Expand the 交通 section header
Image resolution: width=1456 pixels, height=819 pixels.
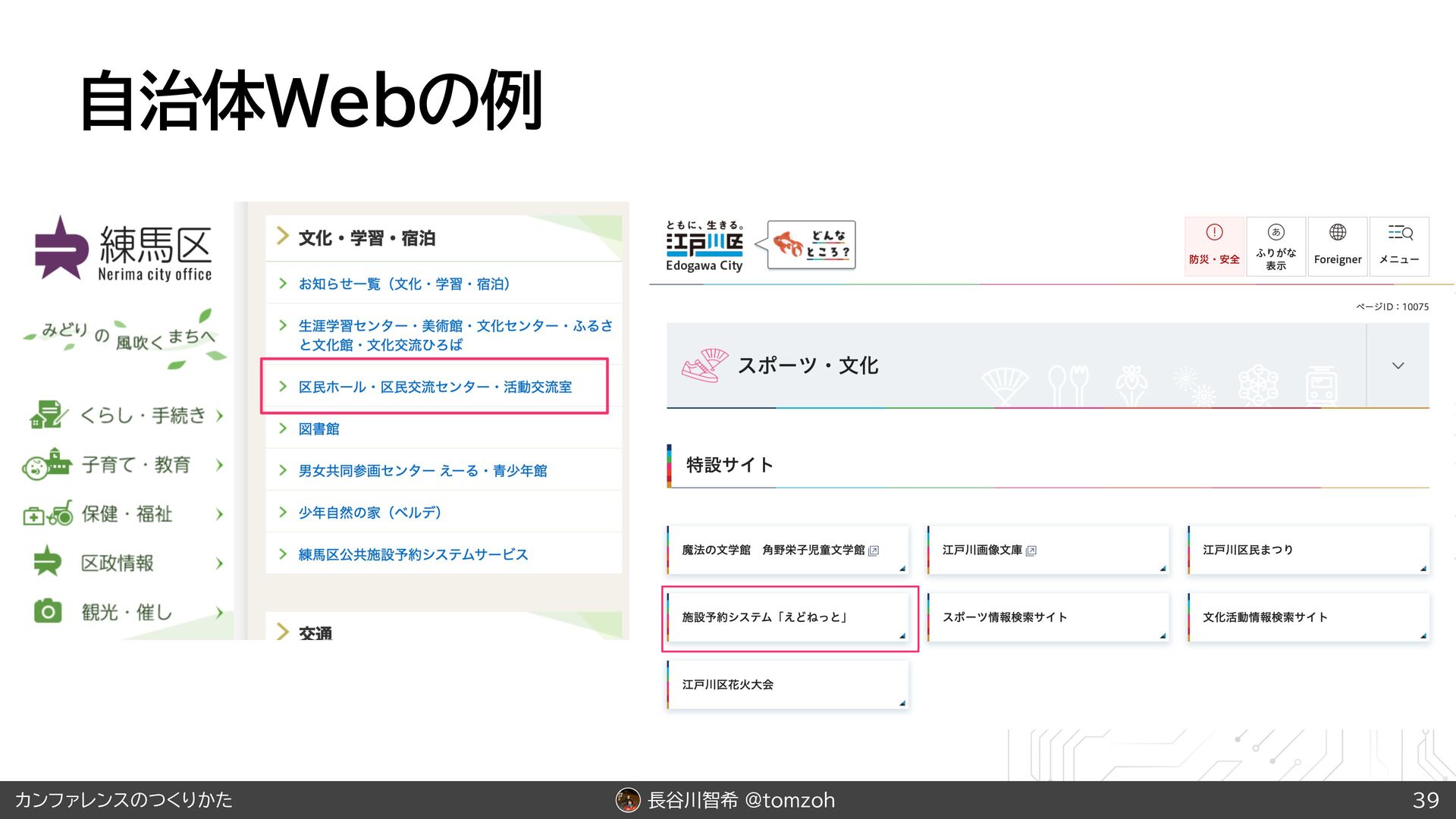[x=315, y=632]
